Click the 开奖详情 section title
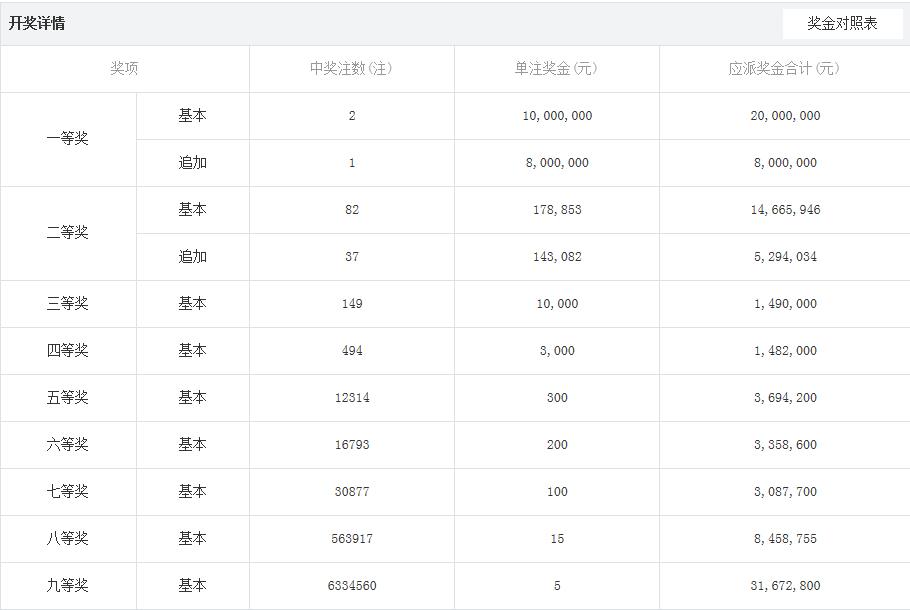This screenshot has height=610, width=910. (x=37, y=23)
